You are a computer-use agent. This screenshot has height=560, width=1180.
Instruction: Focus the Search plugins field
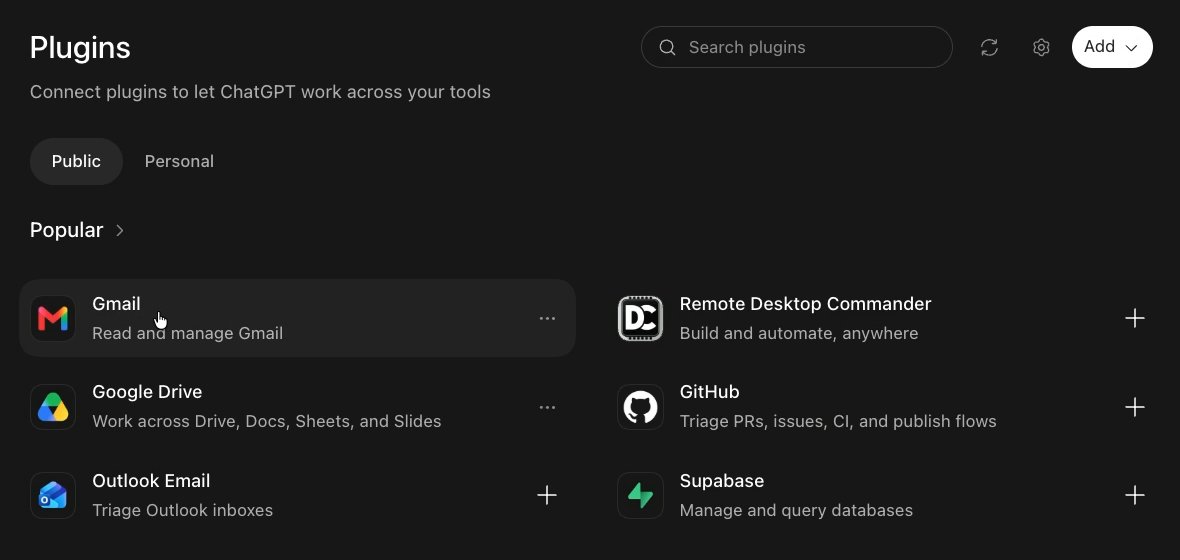[x=796, y=47]
